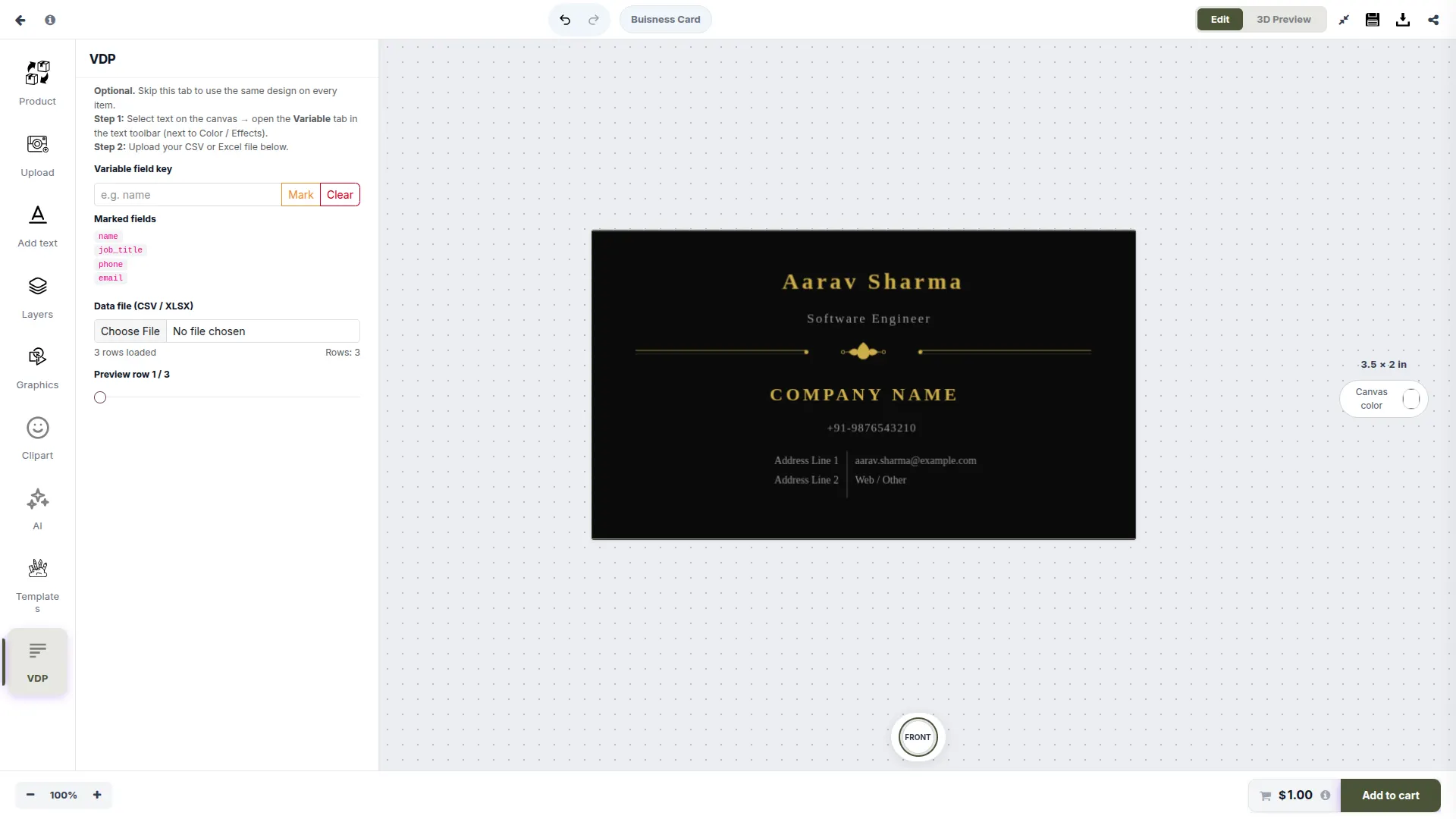
Task: Switch to 3D Preview mode
Action: click(x=1284, y=20)
